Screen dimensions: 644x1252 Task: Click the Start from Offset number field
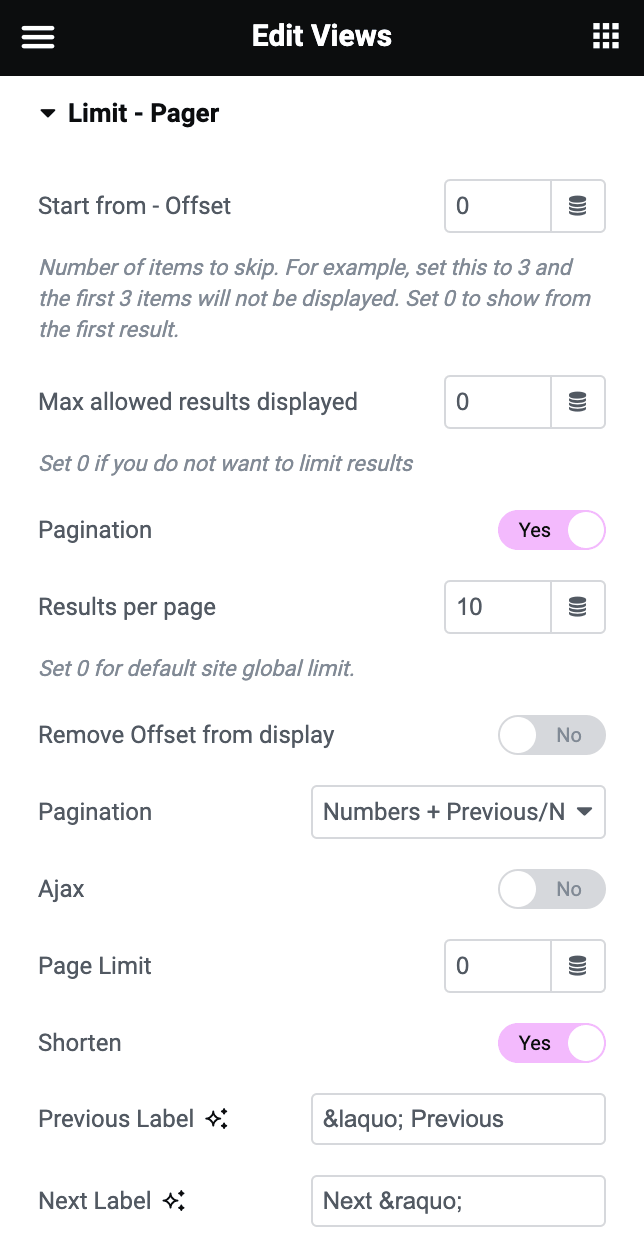coord(498,206)
